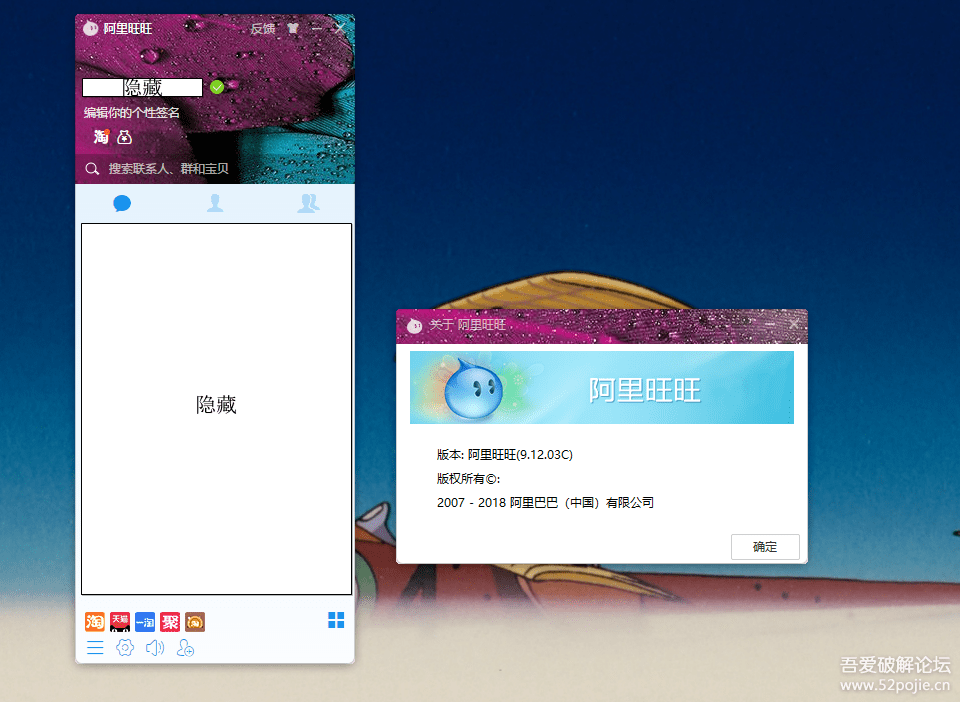Click the About dialog title logo icon
Screen dimensions: 960x702
(x=414, y=325)
